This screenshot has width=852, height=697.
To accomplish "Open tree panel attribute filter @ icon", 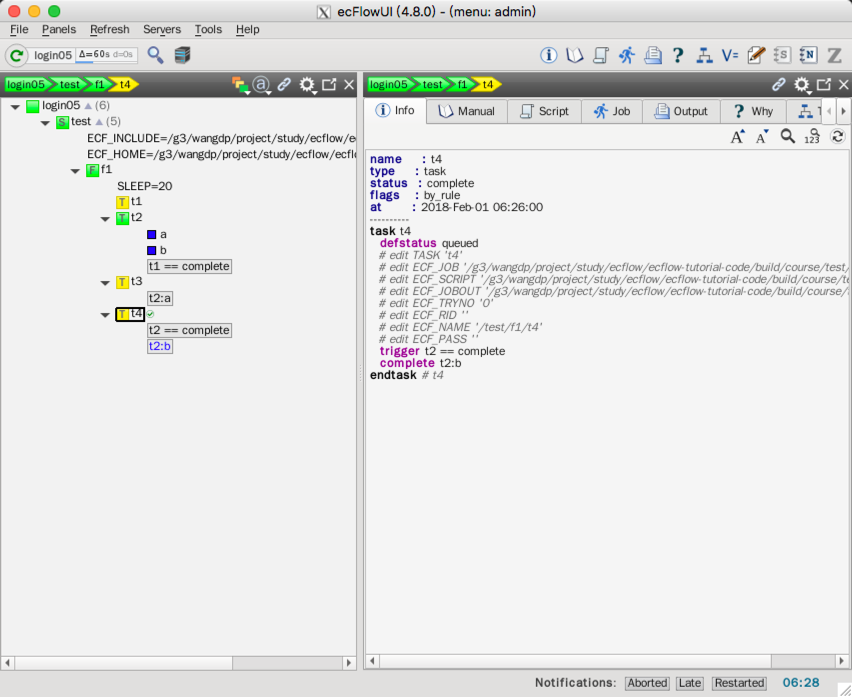I will click(262, 85).
